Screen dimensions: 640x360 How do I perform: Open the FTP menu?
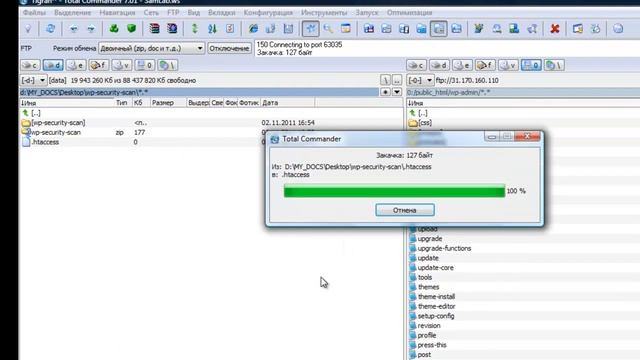pos(173,13)
